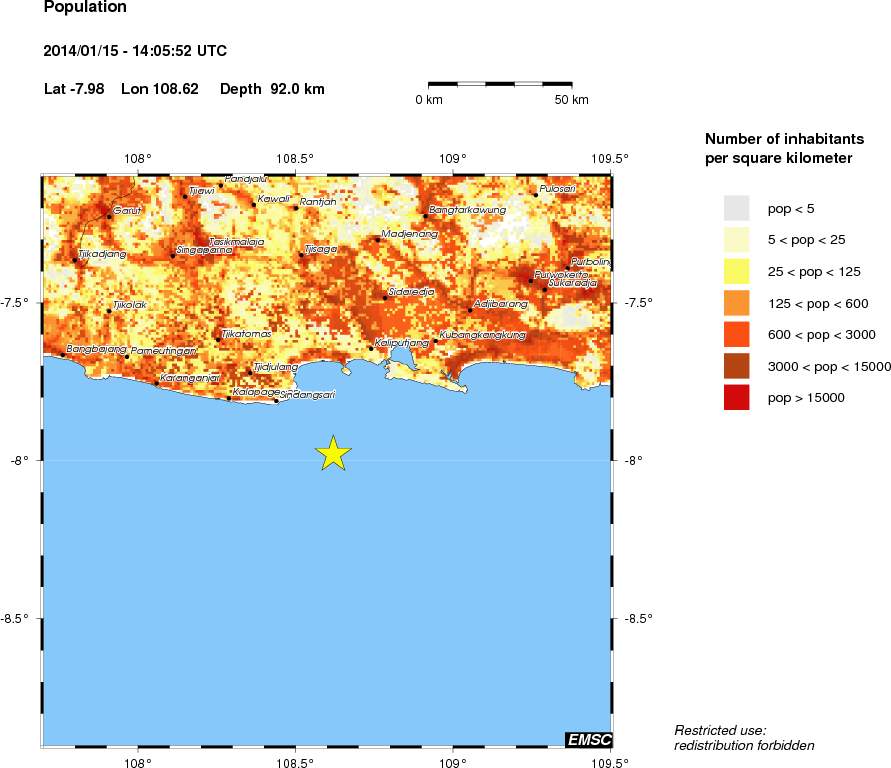Viewport: 891px width, 768px height.
Task: Select the '3000 < pop < 15000' brown swatch
Action: [736, 366]
